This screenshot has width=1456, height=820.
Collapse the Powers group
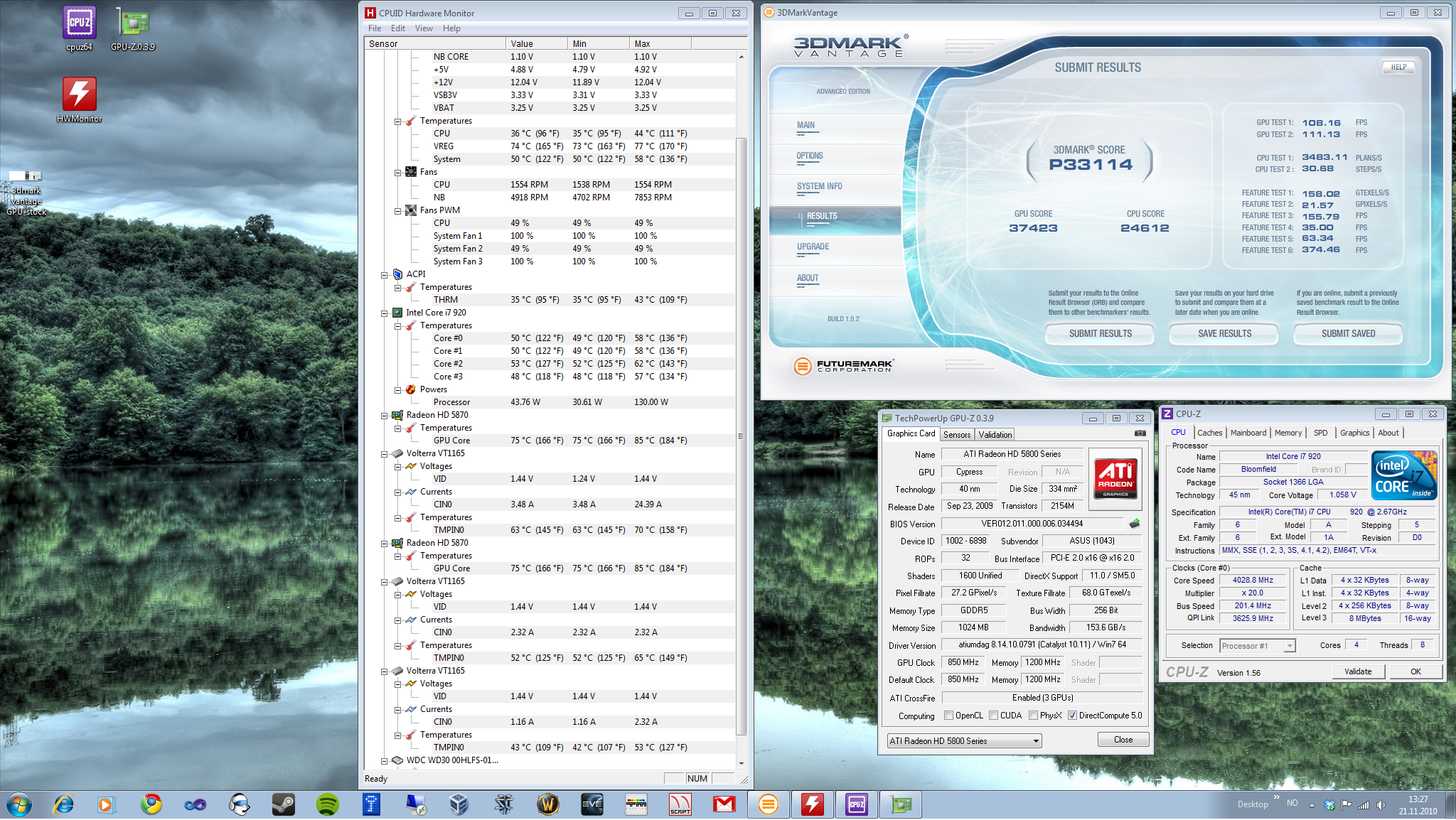tap(398, 389)
